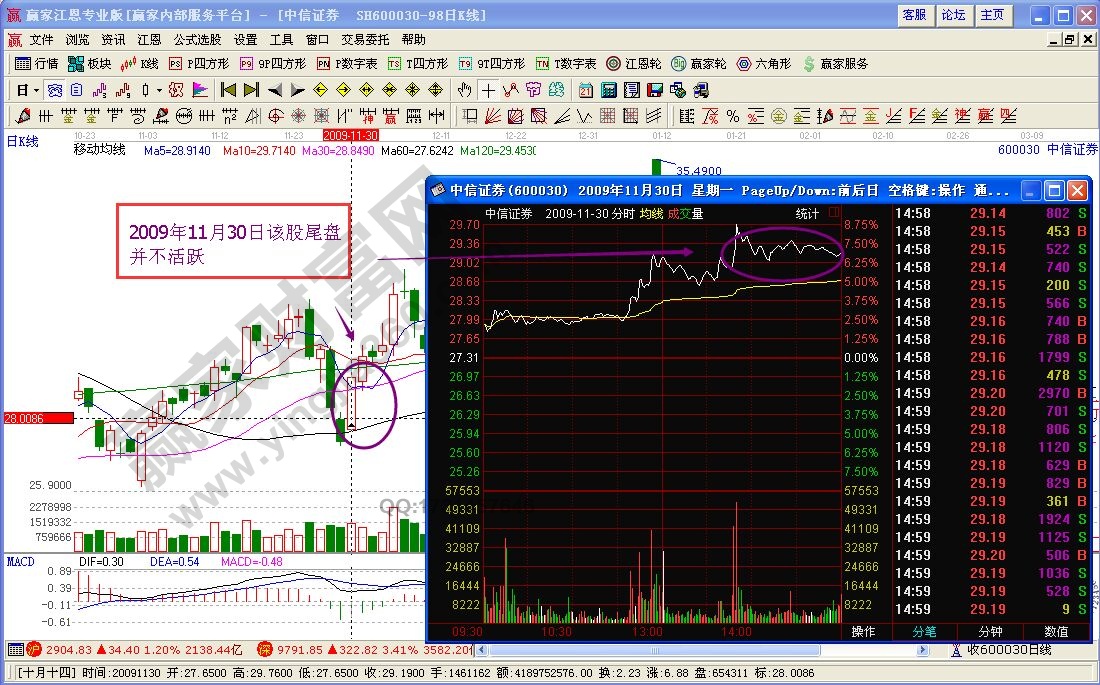1100x685 pixels.
Task: Open 操作 in the intraday window
Action: point(863,632)
